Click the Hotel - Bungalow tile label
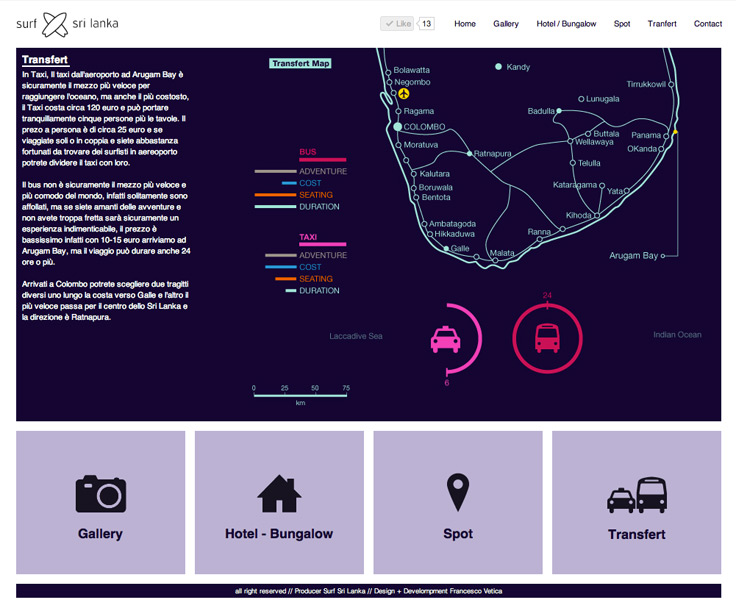This screenshot has width=736, height=611. pos(279,534)
